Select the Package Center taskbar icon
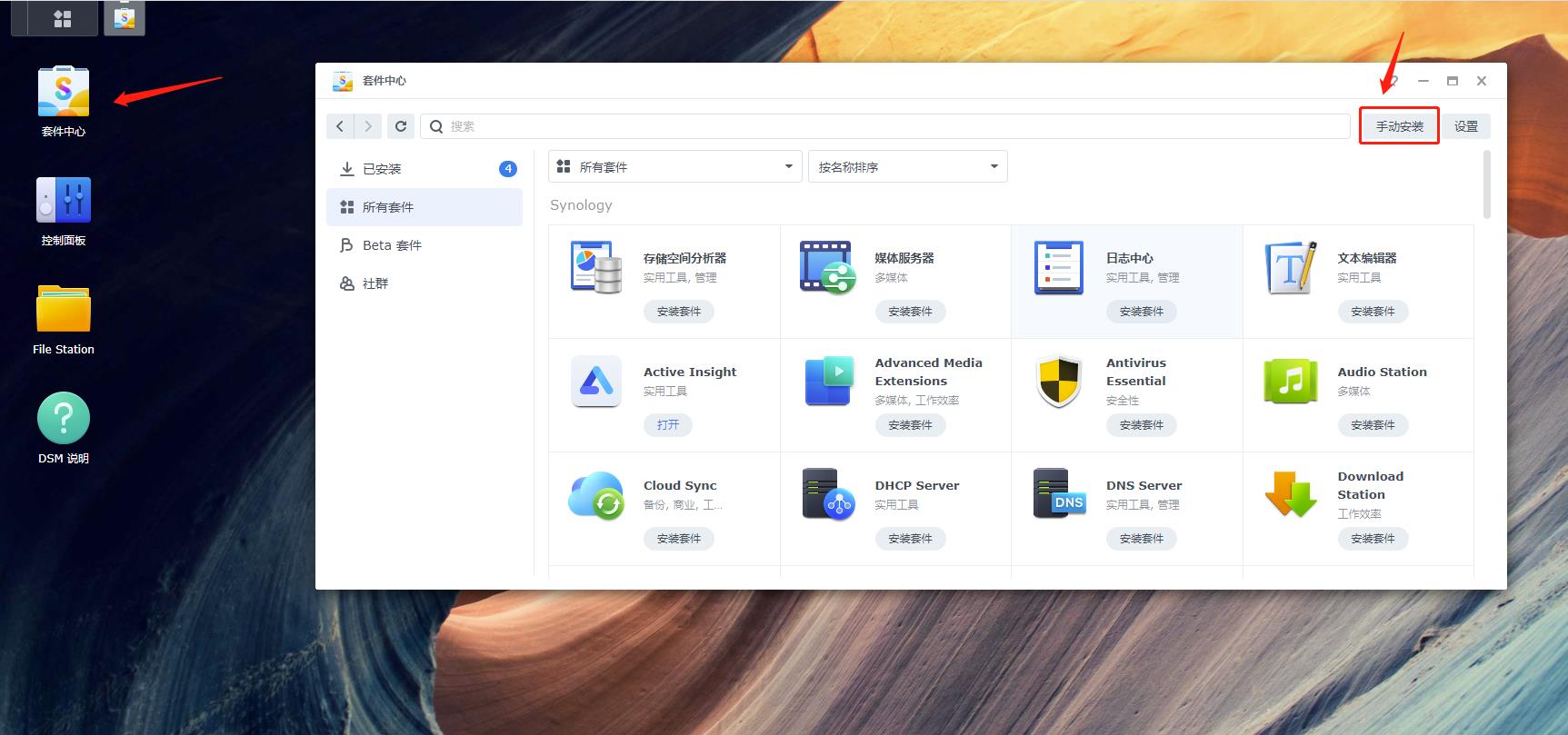Image resolution: width=1568 pixels, height=735 pixels. [x=125, y=18]
